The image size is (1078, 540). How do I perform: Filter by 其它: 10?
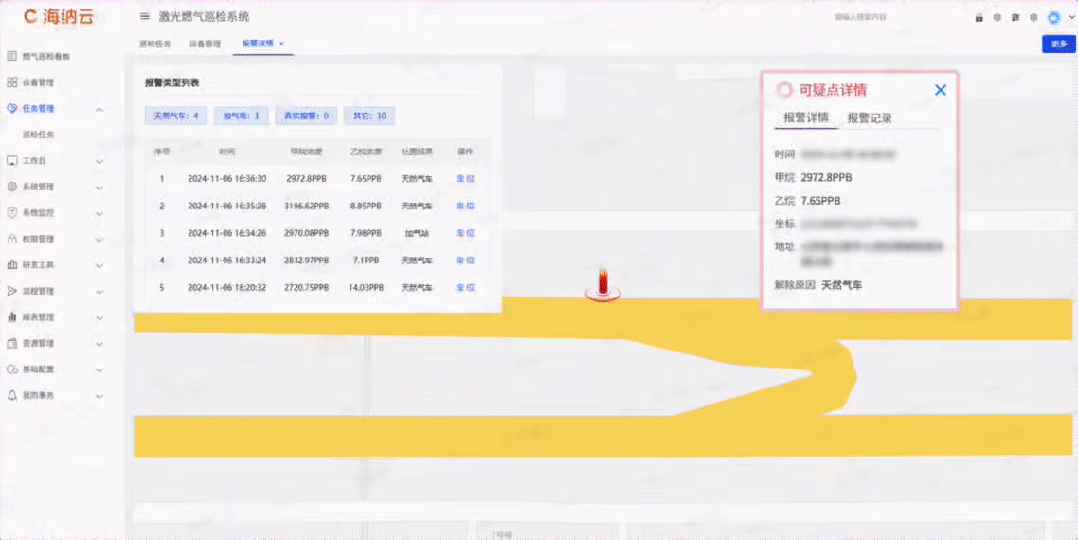369,116
